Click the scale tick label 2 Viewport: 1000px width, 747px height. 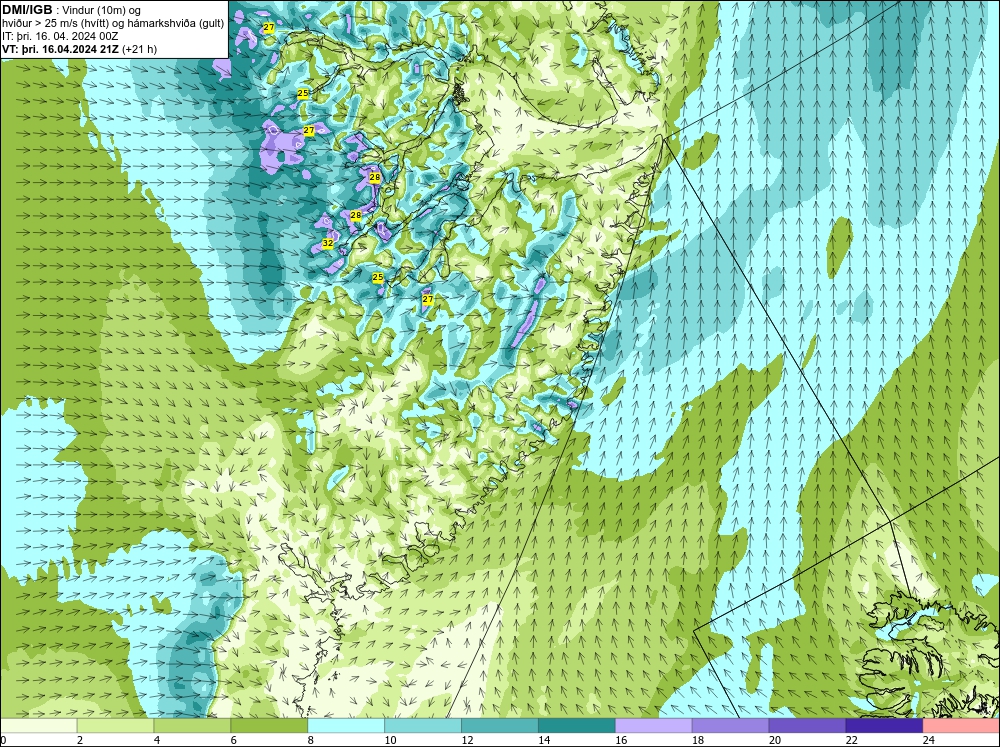tap(80, 740)
